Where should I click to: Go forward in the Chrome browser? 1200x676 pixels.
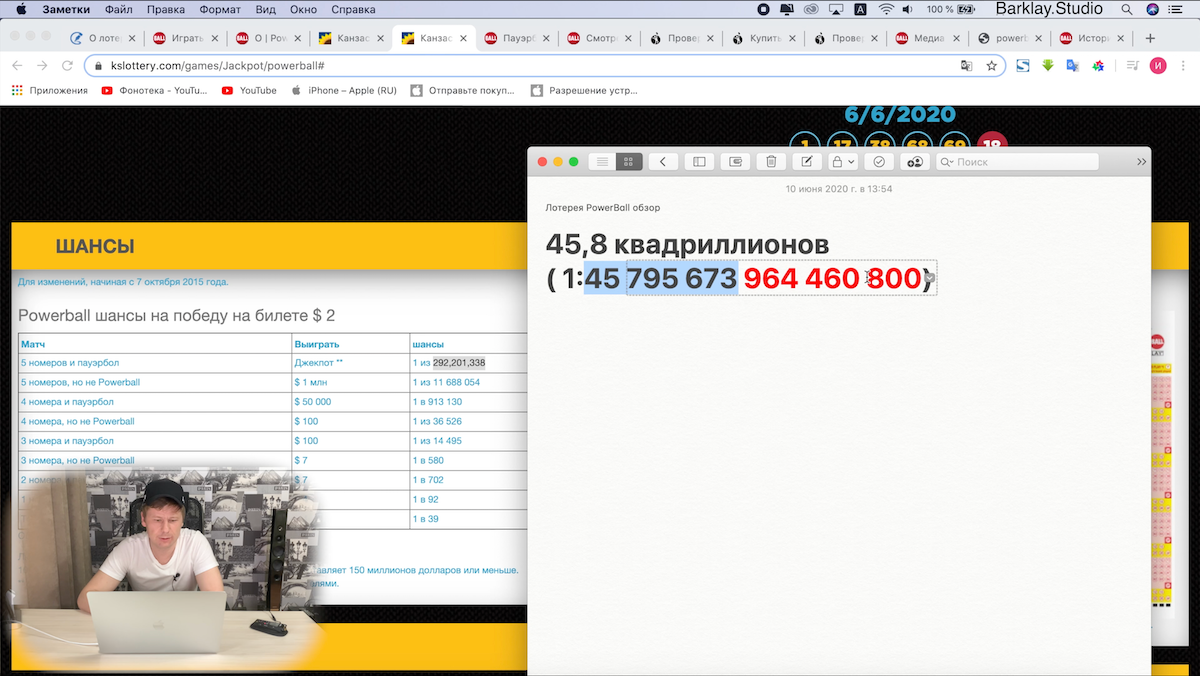pos(42,65)
